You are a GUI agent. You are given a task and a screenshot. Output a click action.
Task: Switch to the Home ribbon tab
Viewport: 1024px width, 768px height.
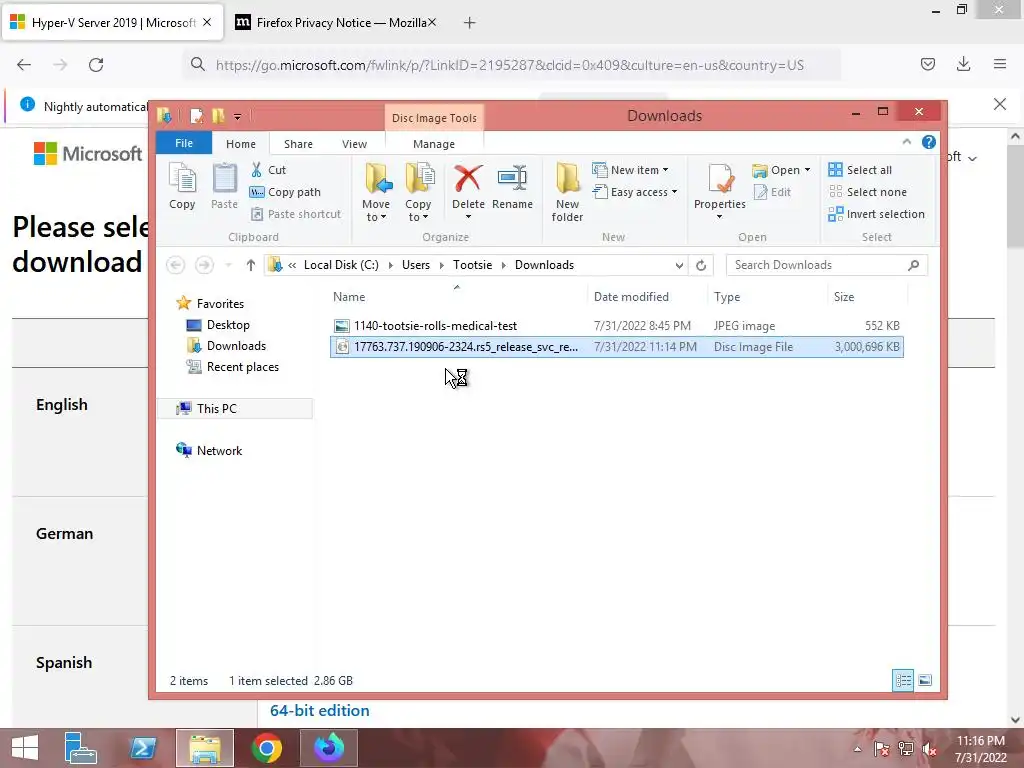pos(241,144)
